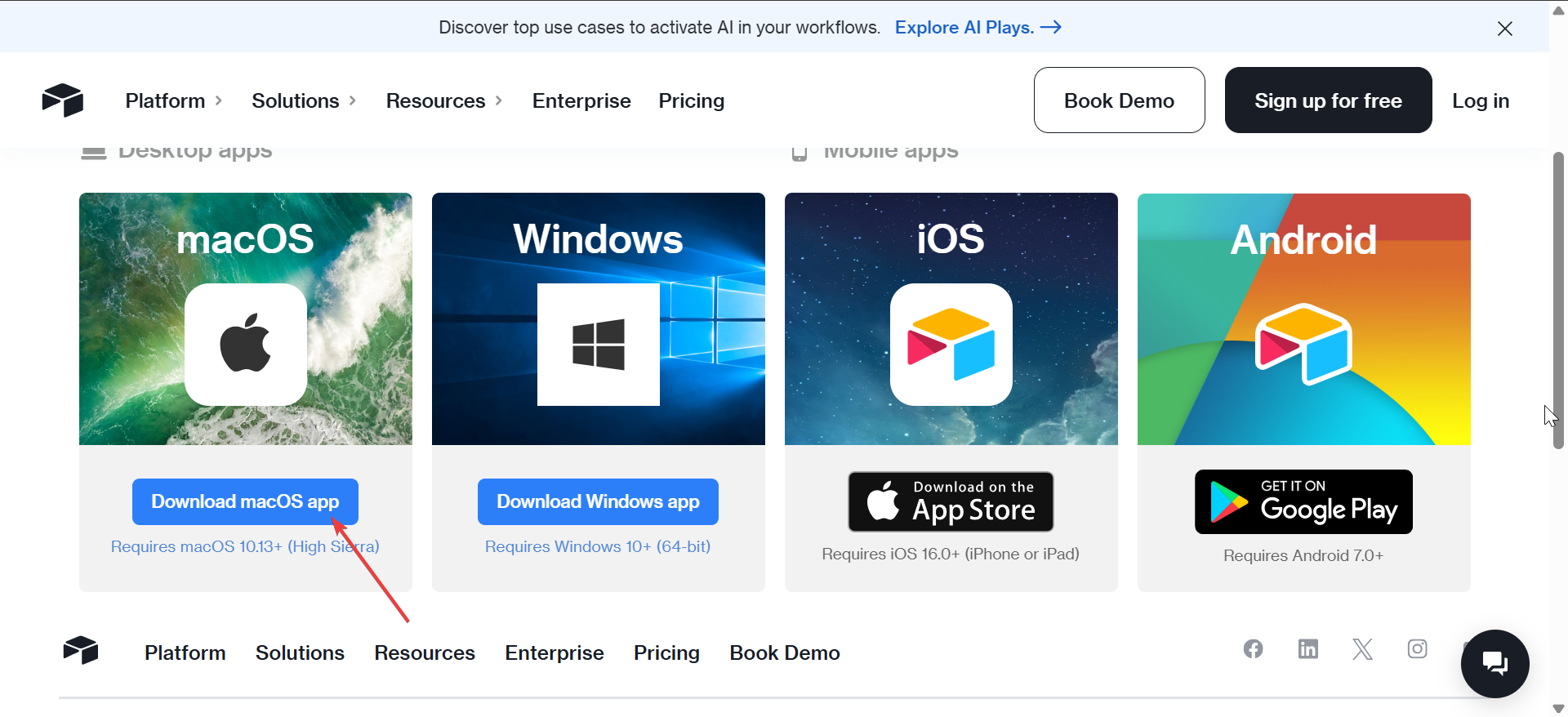The height and width of the screenshot is (717, 1568).
Task: Open the Instagram social link
Action: pyautogui.click(x=1418, y=649)
